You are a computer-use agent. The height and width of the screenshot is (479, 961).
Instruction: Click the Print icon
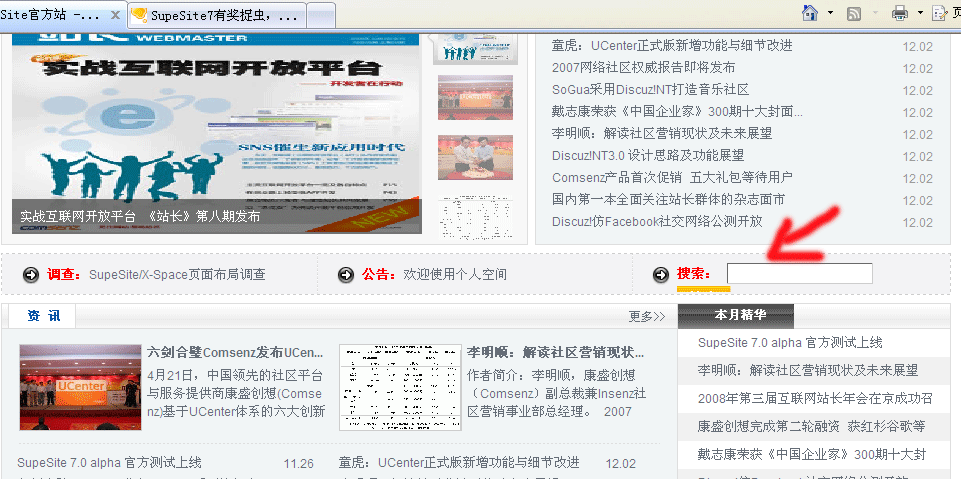pos(900,13)
